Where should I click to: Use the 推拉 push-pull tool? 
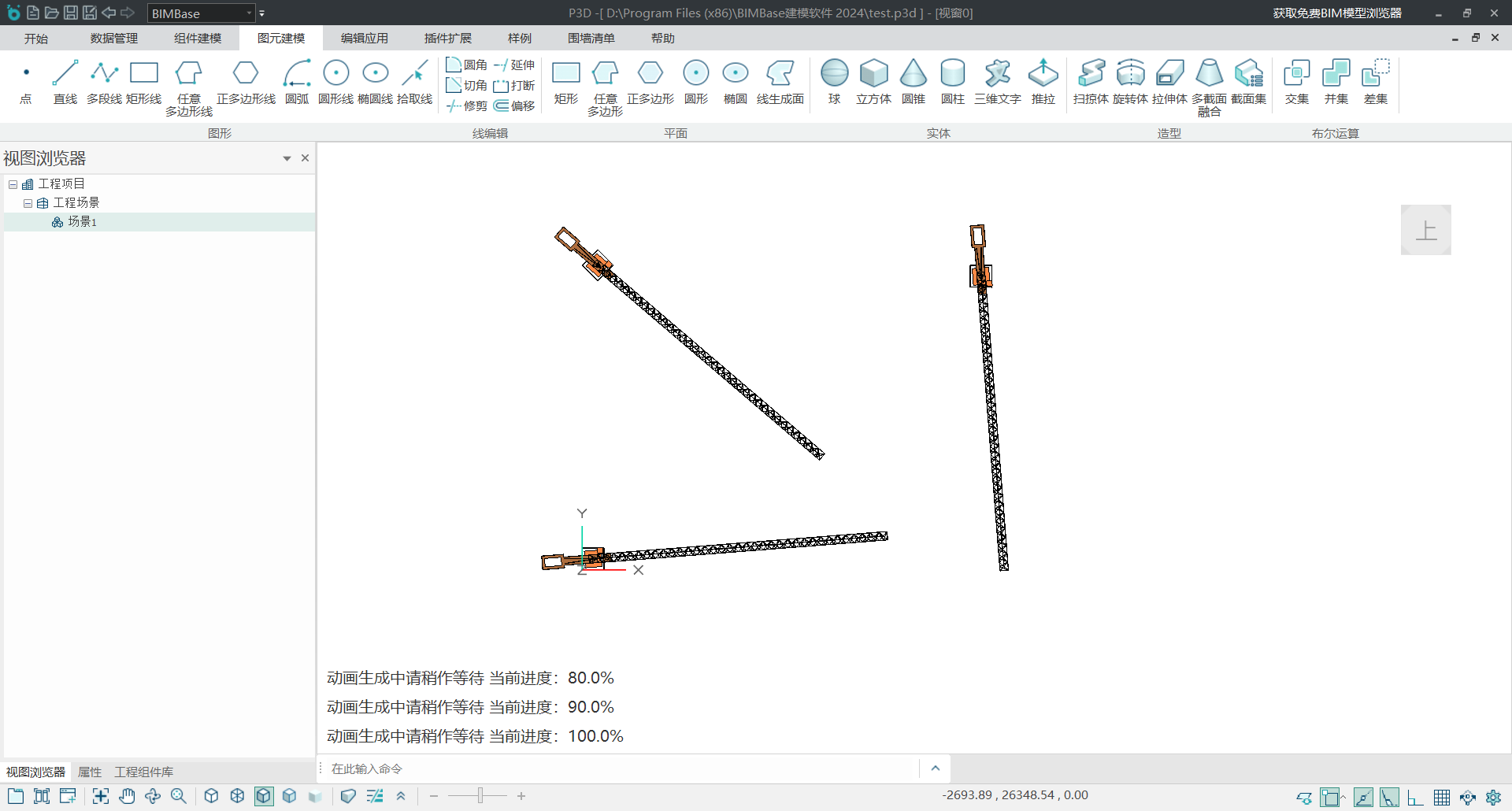pyautogui.click(x=1043, y=82)
